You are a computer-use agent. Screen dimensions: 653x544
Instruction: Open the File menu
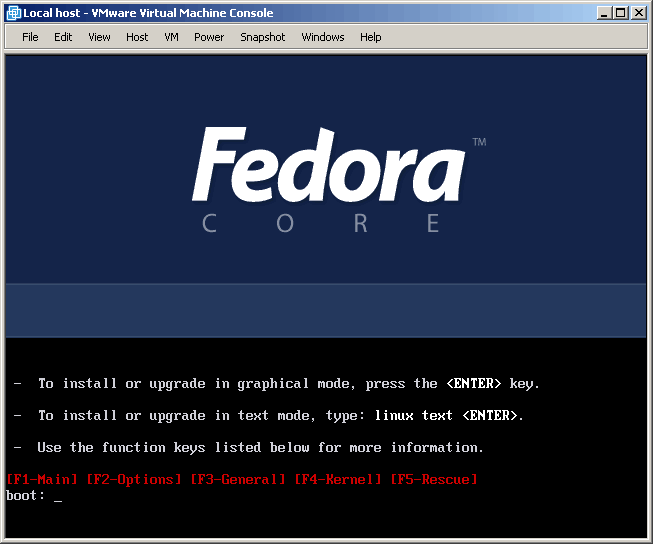tap(30, 37)
